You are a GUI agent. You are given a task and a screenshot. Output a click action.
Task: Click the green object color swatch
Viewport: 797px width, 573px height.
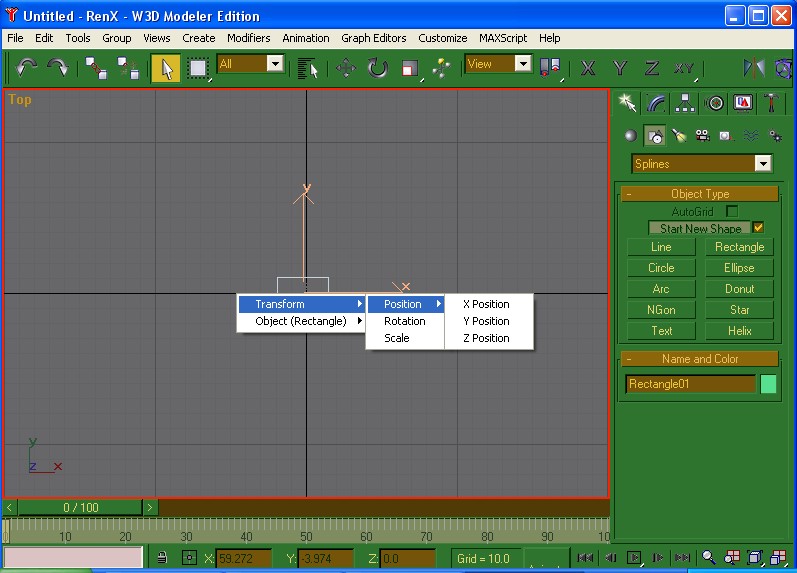[x=768, y=384]
